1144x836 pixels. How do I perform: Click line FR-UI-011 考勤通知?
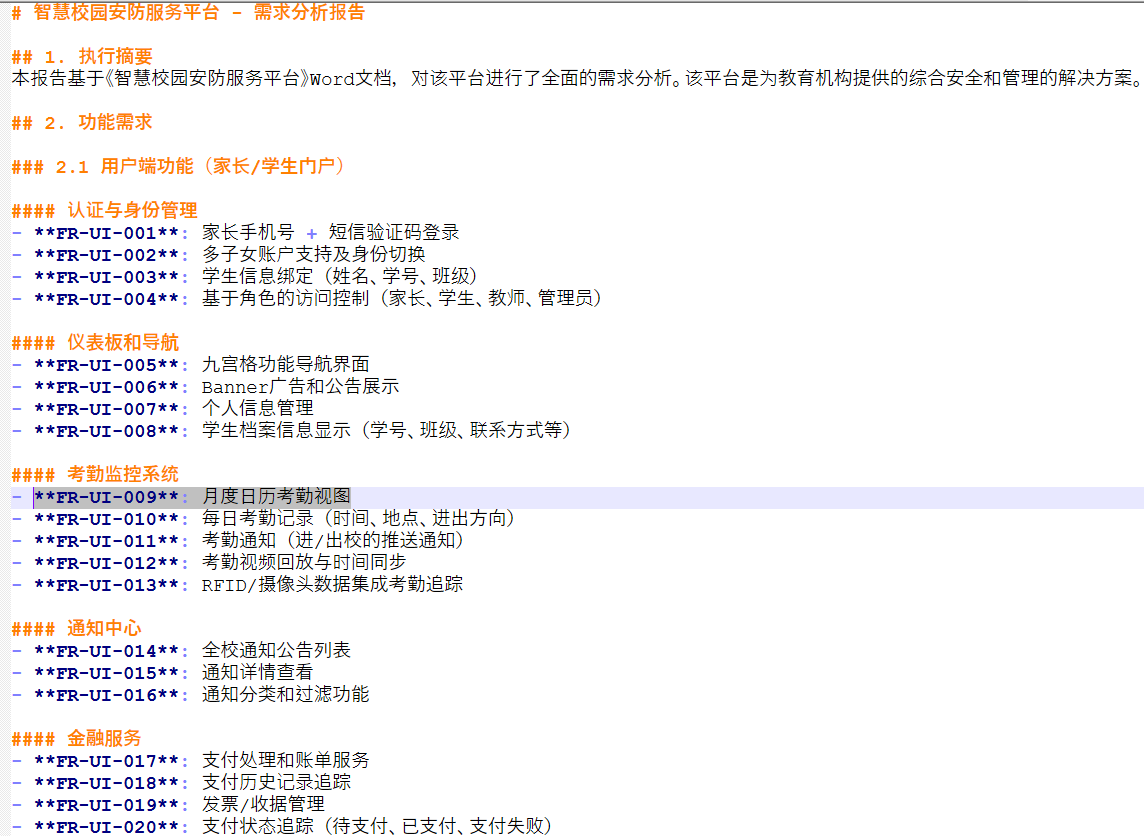click(239, 541)
